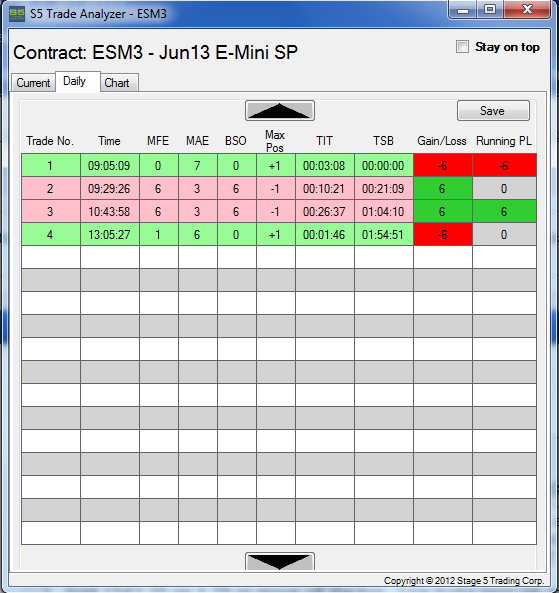Image resolution: width=559 pixels, height=593 pixels.
Task: Click TIT value 00:01:46
Action: click(325, 234)
